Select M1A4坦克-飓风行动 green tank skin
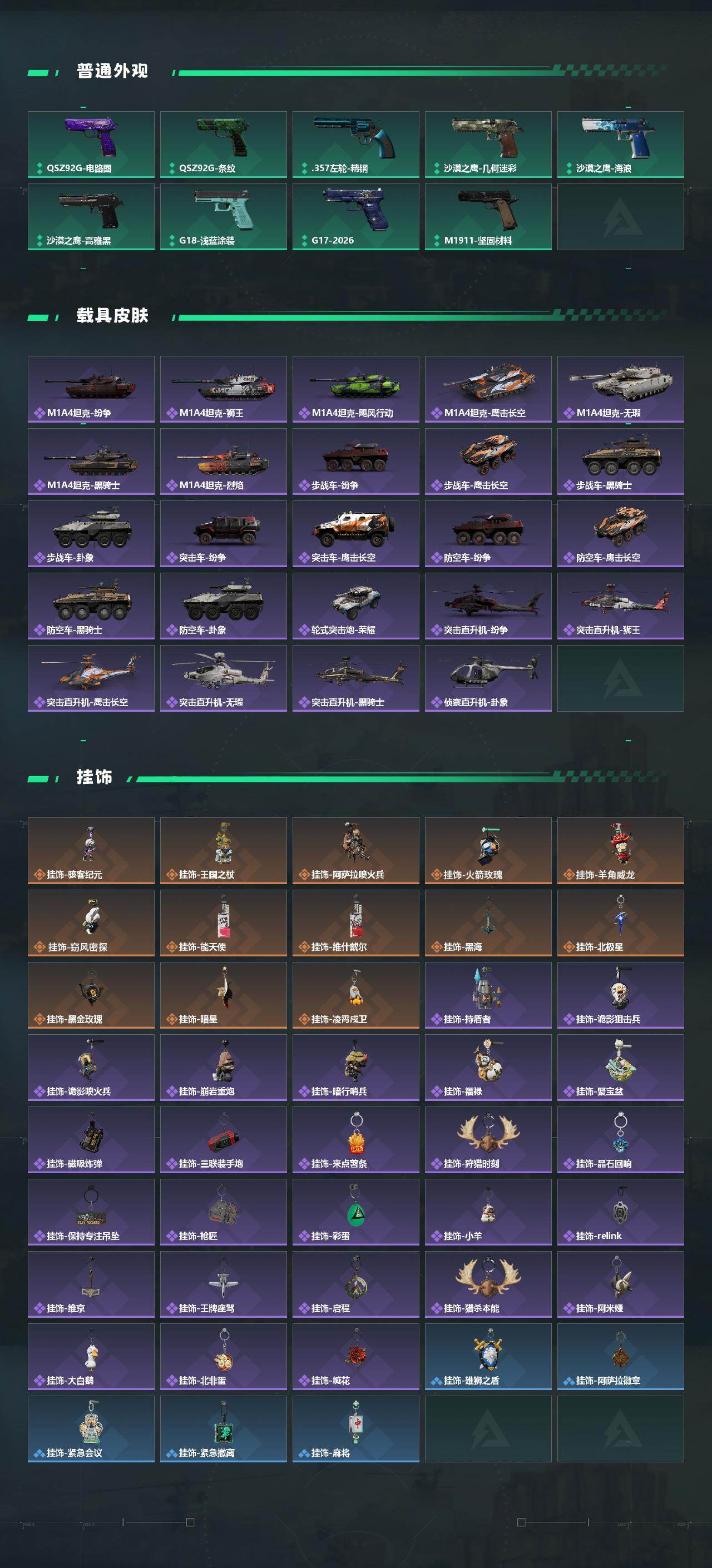Viewport: 712px width, 1568px height. pos(355,389)
